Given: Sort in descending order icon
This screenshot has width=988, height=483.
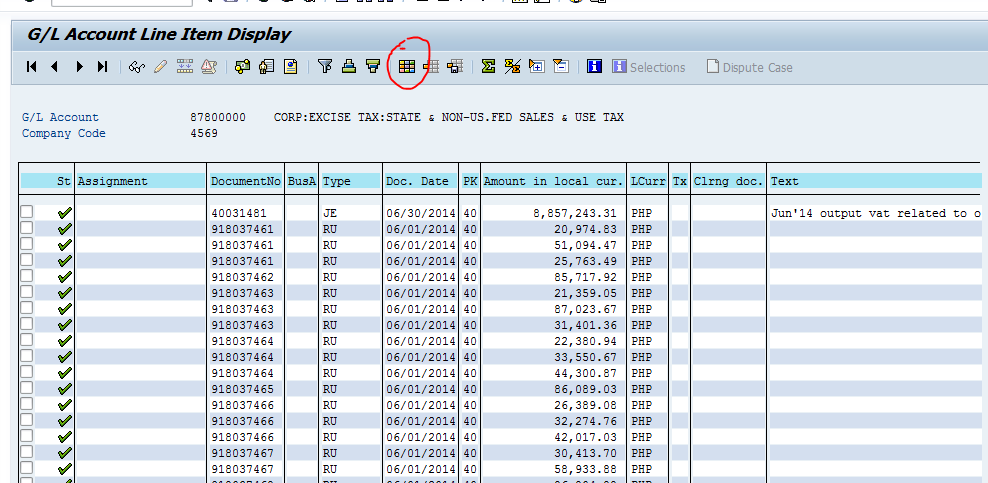Looking at the screenshot, I should [x=374, y=65].
